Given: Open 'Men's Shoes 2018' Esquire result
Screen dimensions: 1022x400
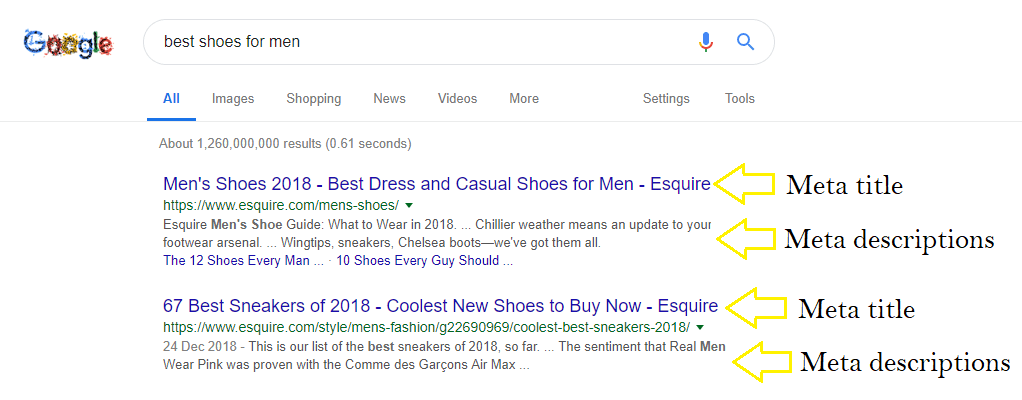Looking at the screenshot, I should click(436, 184).
